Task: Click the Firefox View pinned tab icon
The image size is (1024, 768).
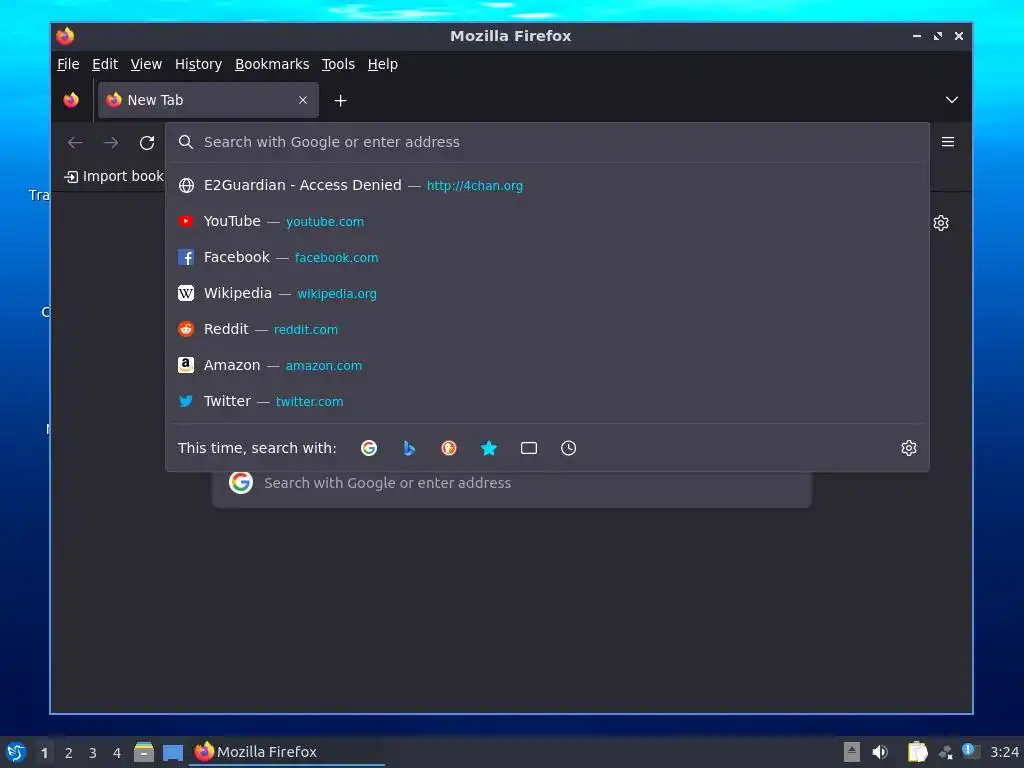Action: point(71,100)
